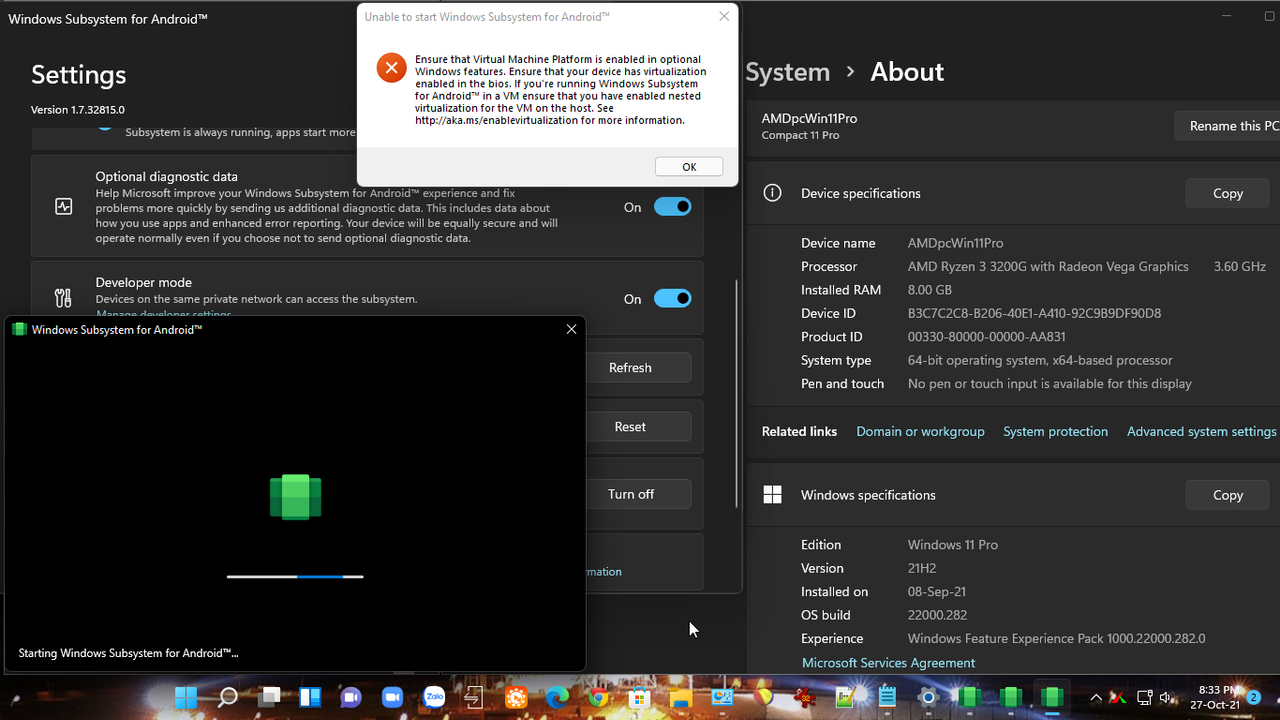Click the WSA Settings vertical scrollbar
Screen dimensions: 1280x720
click(x=737, y=394)
